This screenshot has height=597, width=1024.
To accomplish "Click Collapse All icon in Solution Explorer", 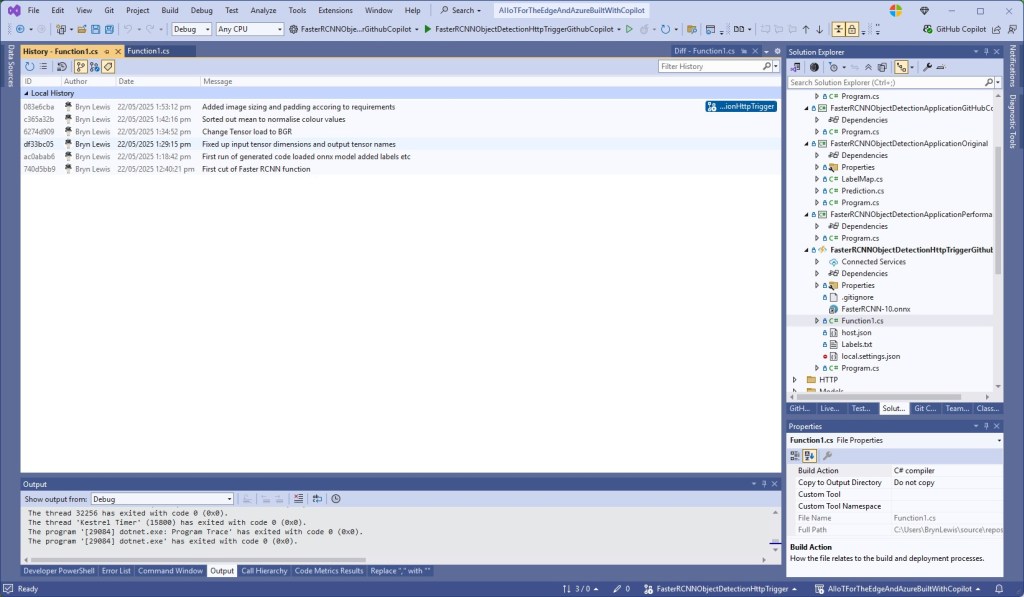I will 869,67.
